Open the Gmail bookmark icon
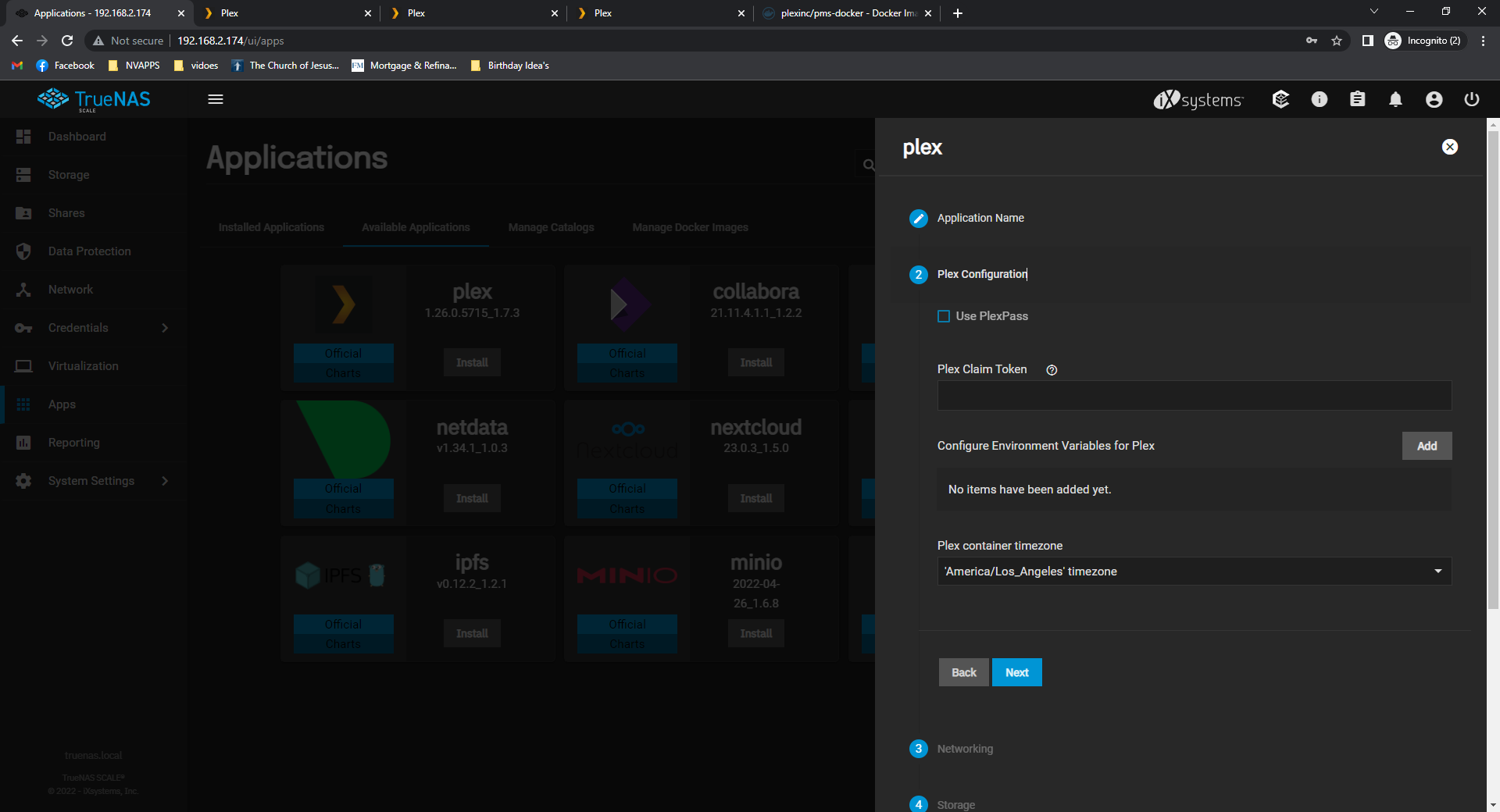The height and width of the screenshot is (812, 1500). (x=17, y=66)
